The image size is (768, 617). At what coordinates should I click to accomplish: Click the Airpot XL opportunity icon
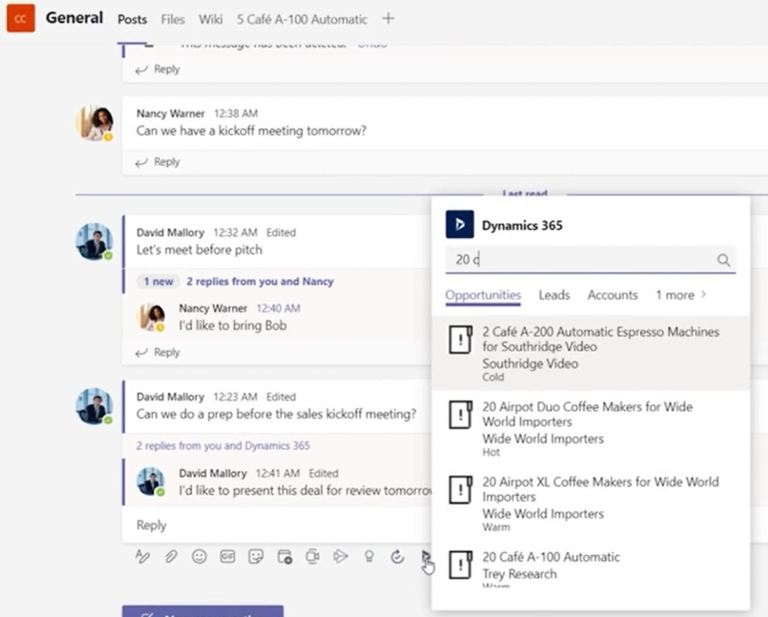tap(460, 490)
